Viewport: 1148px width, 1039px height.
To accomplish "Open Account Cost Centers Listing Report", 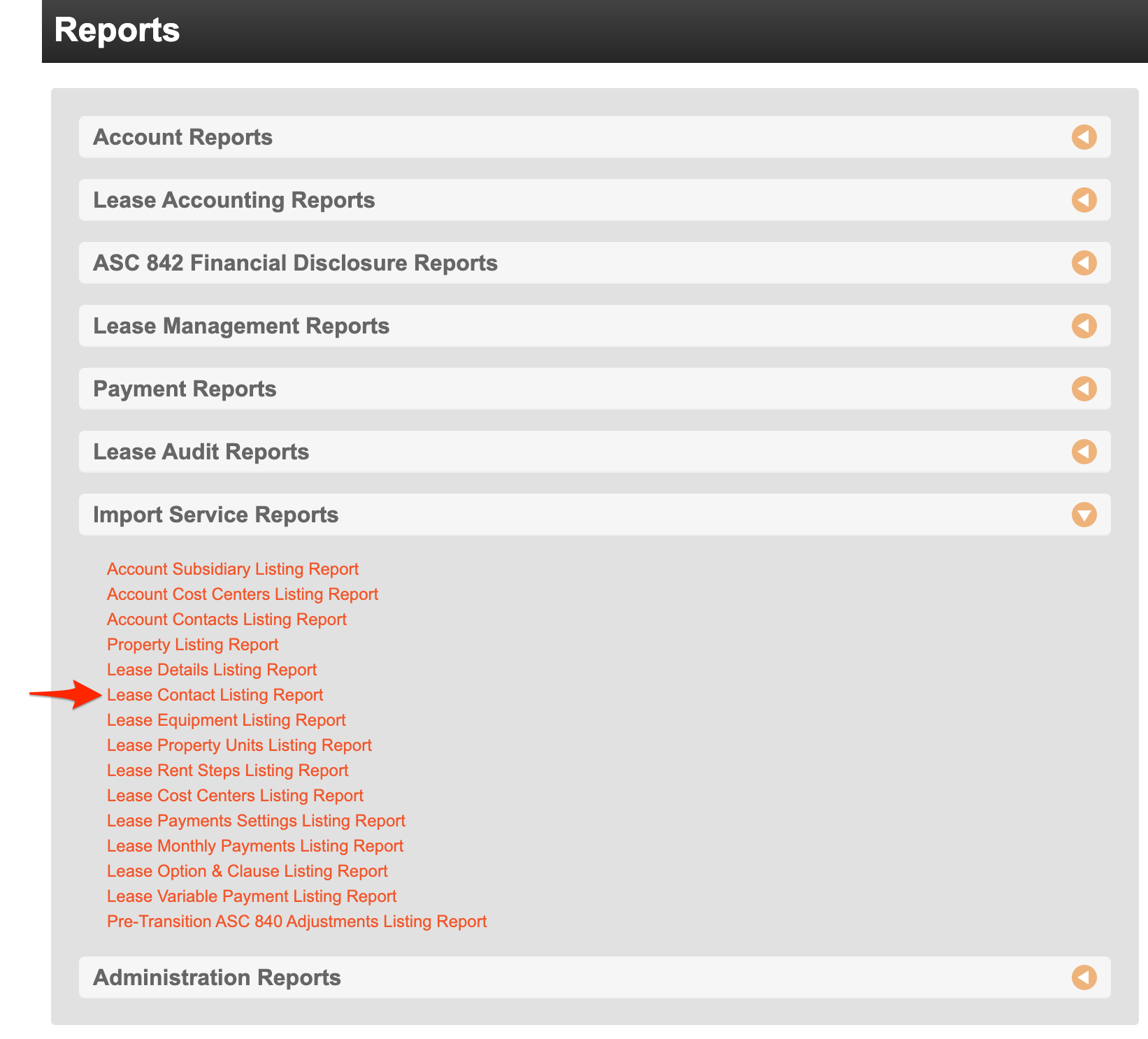I will point(243,594).
